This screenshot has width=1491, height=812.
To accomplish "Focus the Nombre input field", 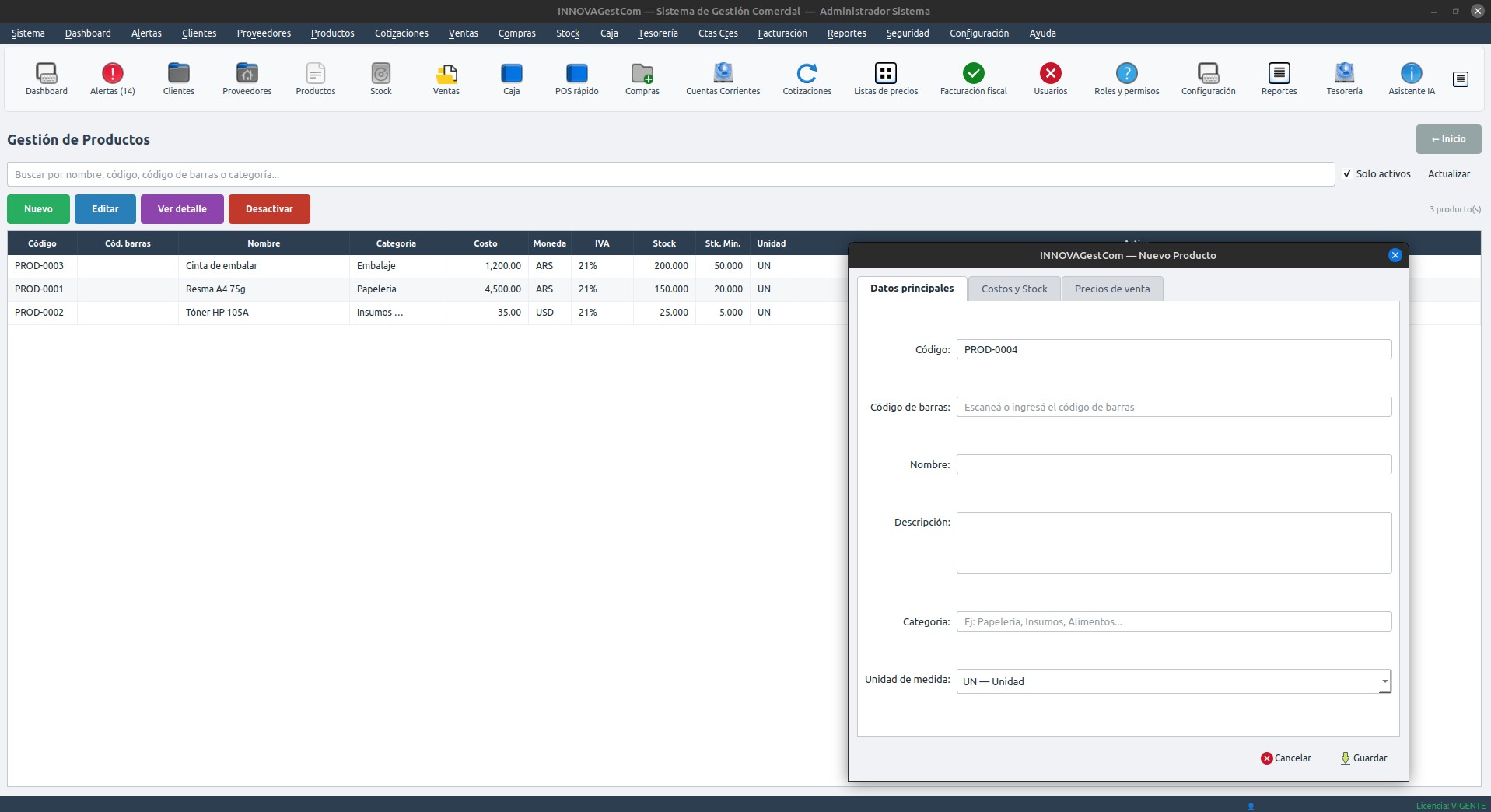I will (x=1173, y=464).
